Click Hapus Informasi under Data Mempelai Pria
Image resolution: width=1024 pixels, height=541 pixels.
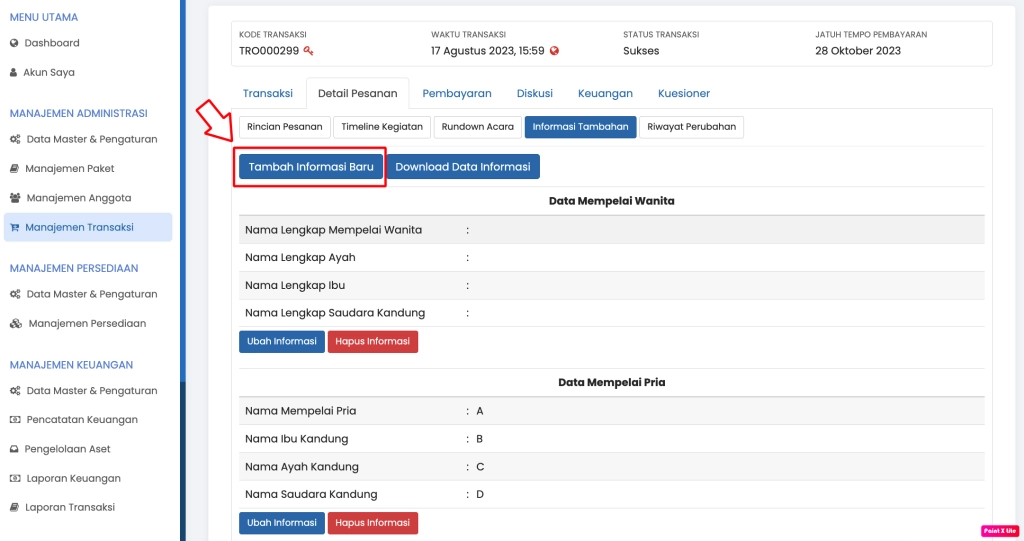tap(372, 523)
